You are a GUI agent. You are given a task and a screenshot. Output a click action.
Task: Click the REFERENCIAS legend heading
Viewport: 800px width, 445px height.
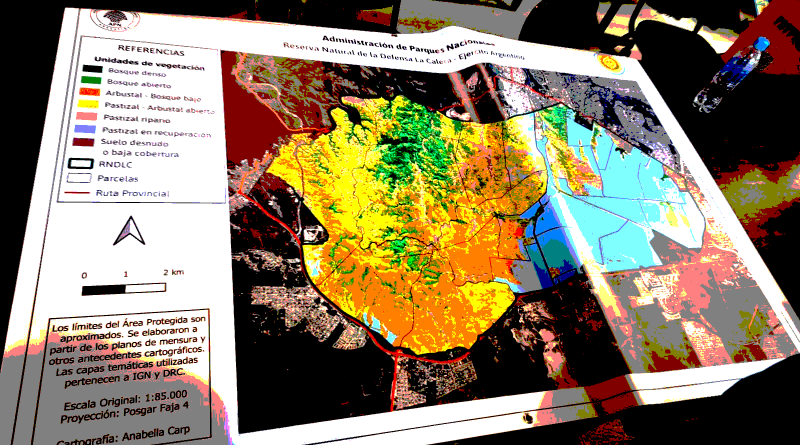coord(152,49)
